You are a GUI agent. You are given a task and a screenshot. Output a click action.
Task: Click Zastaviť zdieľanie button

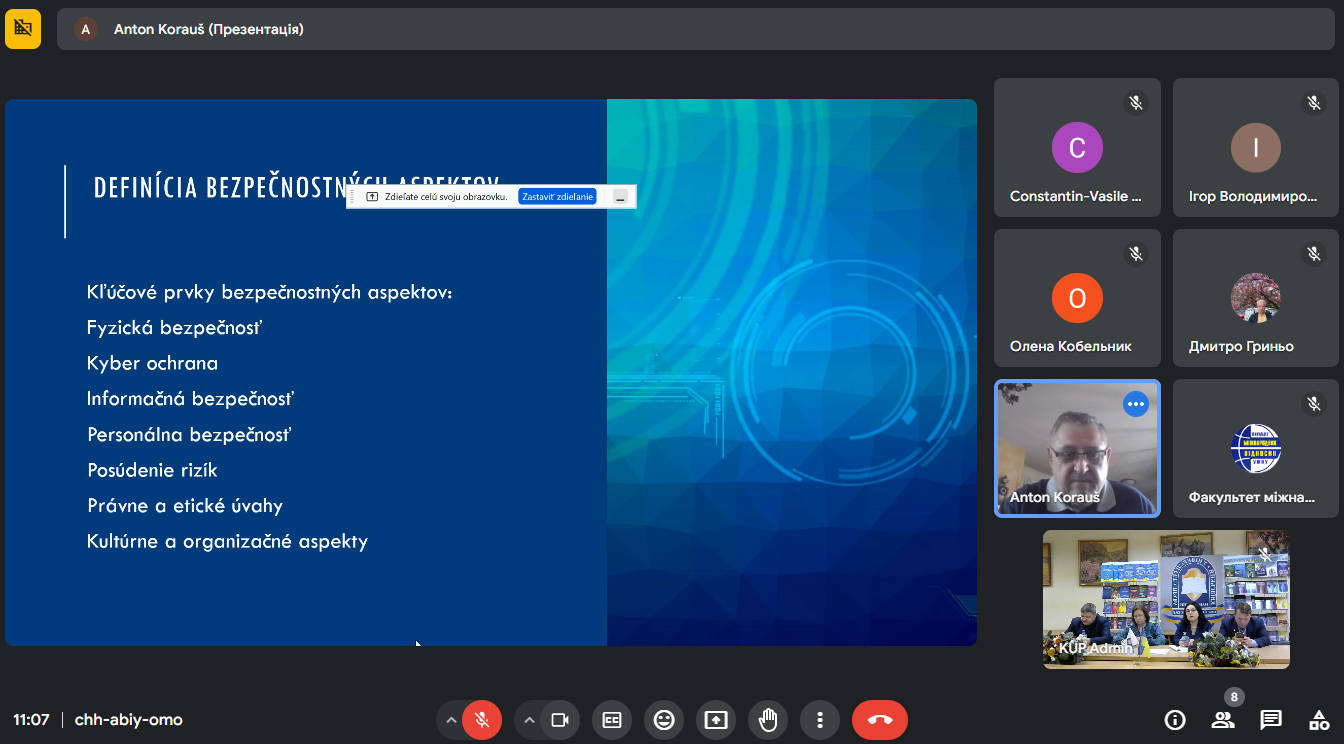coord(557,197)
